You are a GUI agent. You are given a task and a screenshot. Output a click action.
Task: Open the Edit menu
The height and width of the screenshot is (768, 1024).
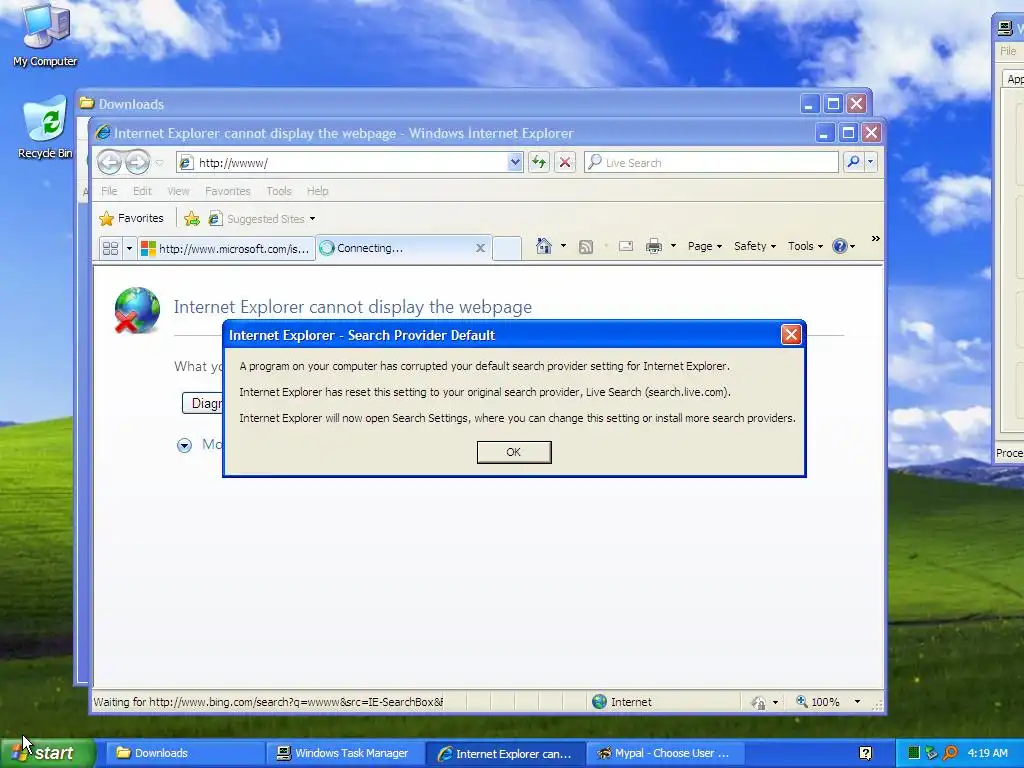point(142,191)
